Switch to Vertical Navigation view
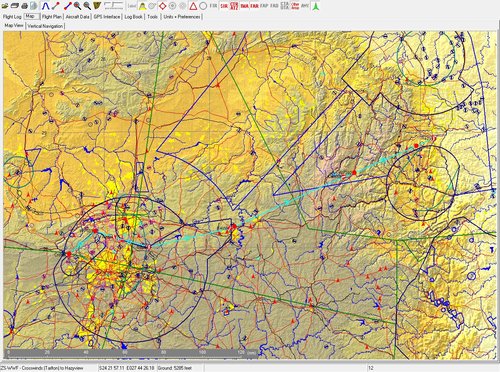The width and height of the screenshot is (500, 372). pos(45,26)
